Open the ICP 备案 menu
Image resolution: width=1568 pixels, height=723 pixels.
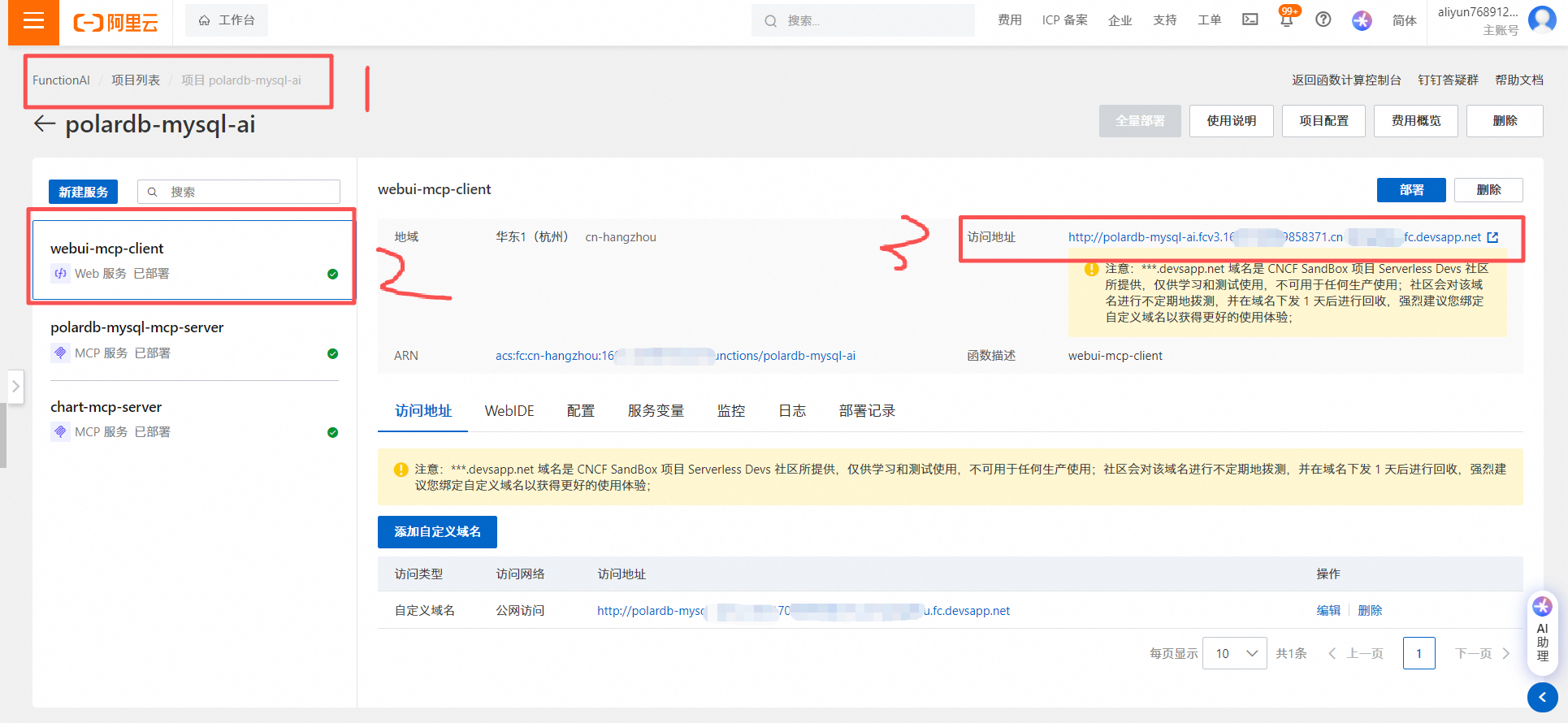click(x=1065, y=20)
